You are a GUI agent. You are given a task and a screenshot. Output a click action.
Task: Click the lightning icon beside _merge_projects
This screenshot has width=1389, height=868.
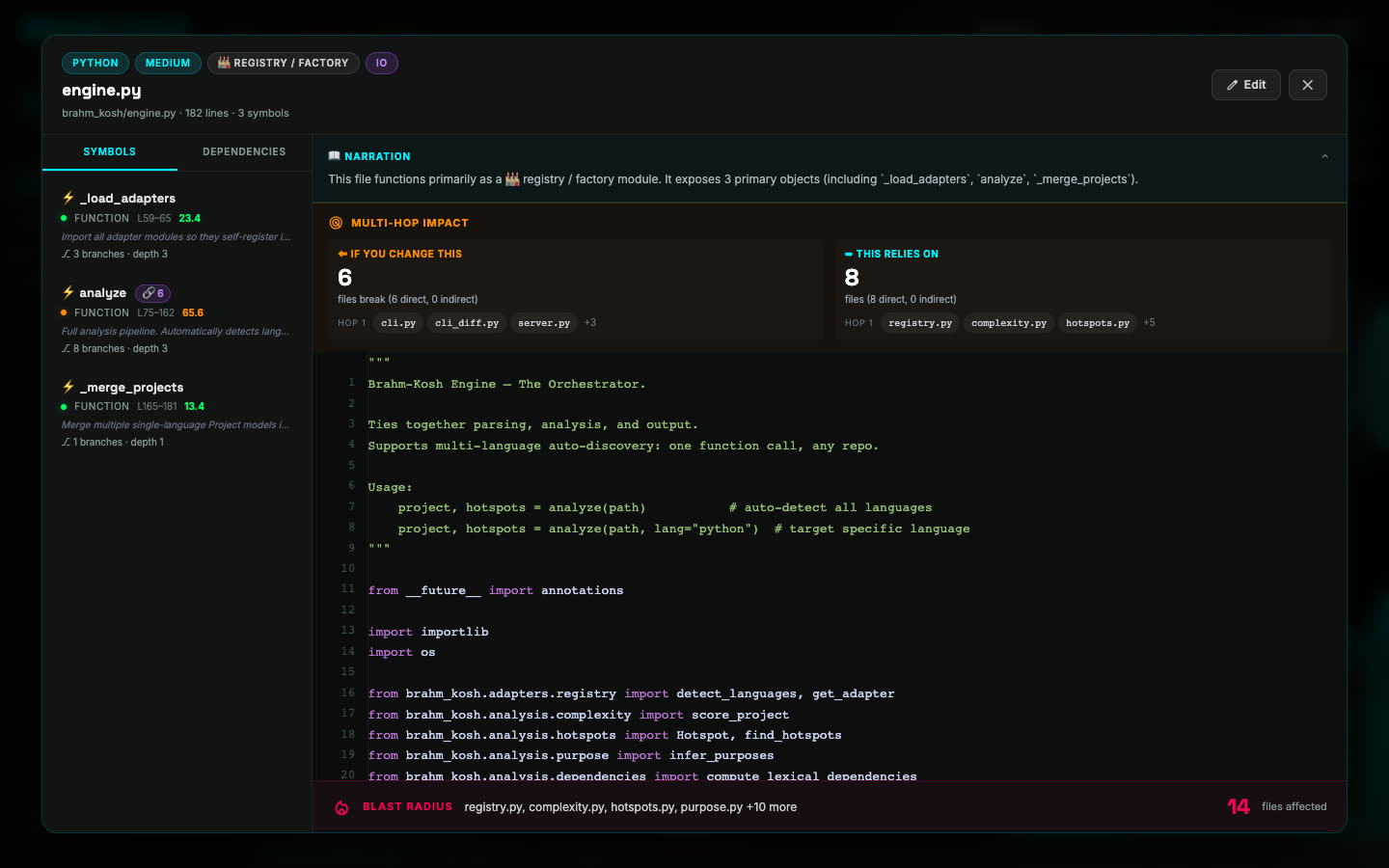point(68,387)
